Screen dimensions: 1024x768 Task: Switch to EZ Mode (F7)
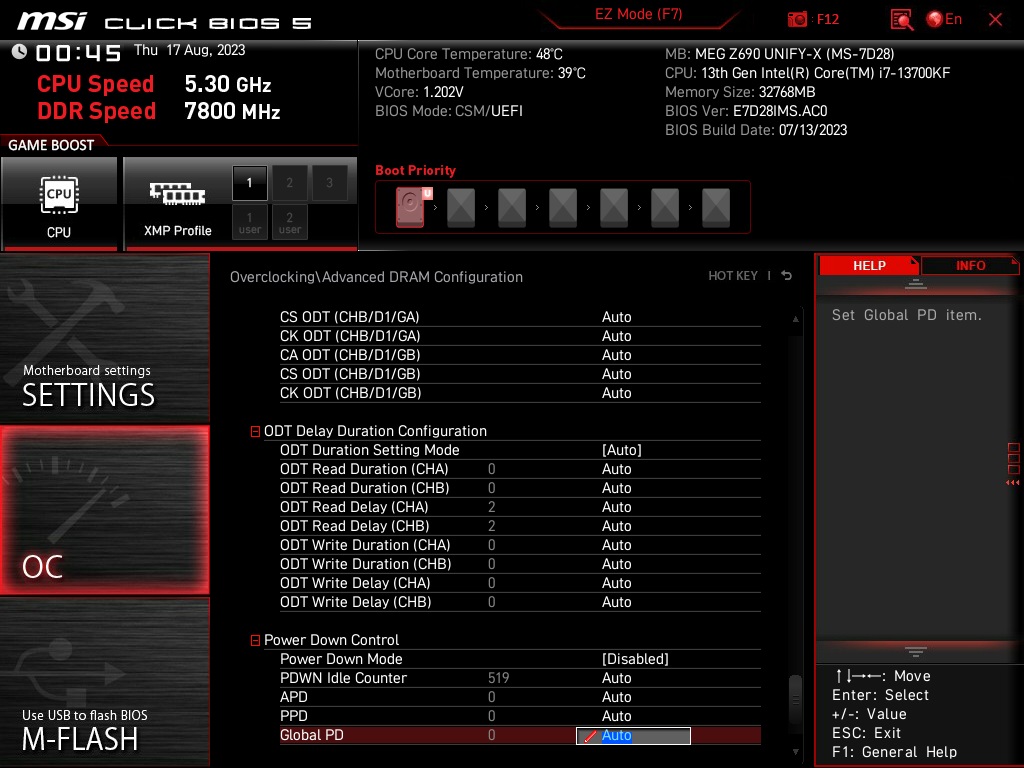tap(638, 14)
